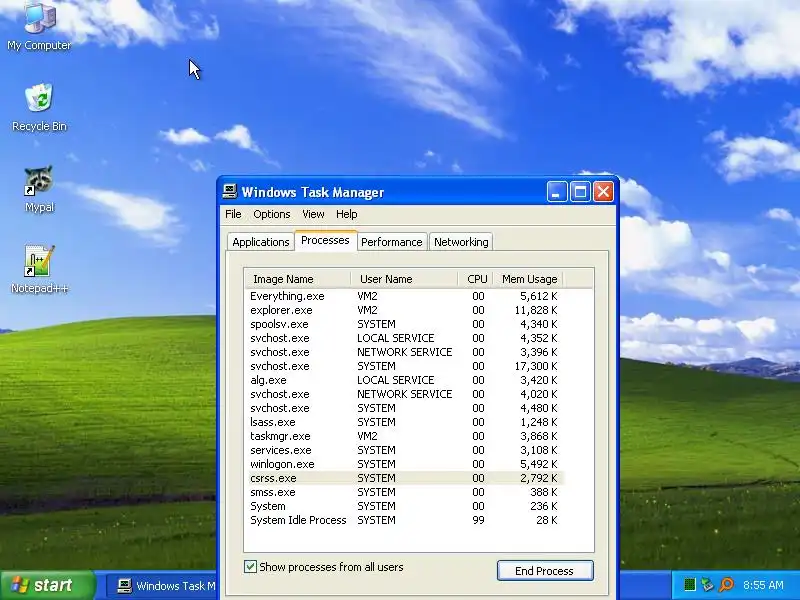Switch to the Applications tab
This screenshot has width=800, height=600.
(x=261, y=242)
